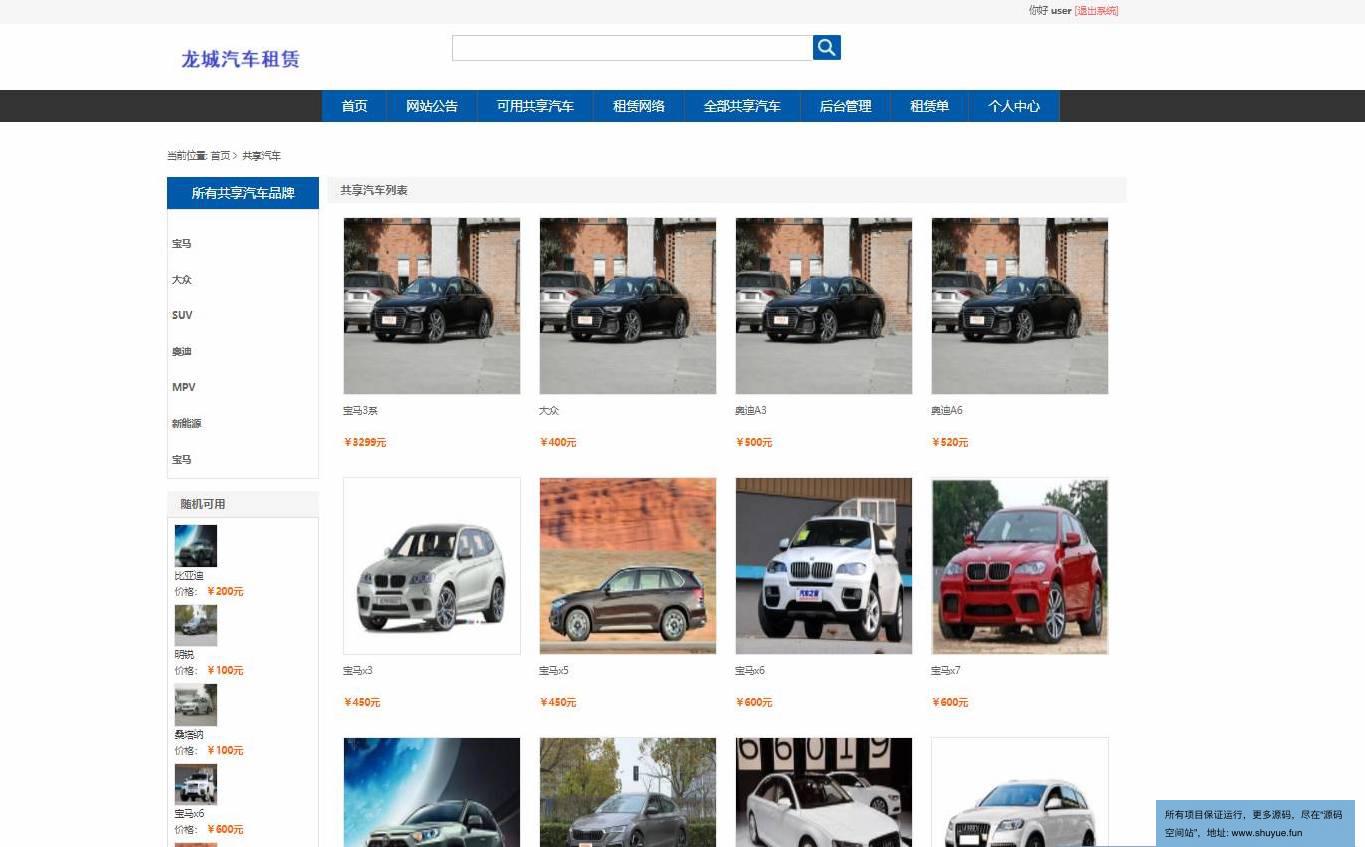Click the 宝马3系 title text
Screen dimensions: 1365x847
click(360, 411)
